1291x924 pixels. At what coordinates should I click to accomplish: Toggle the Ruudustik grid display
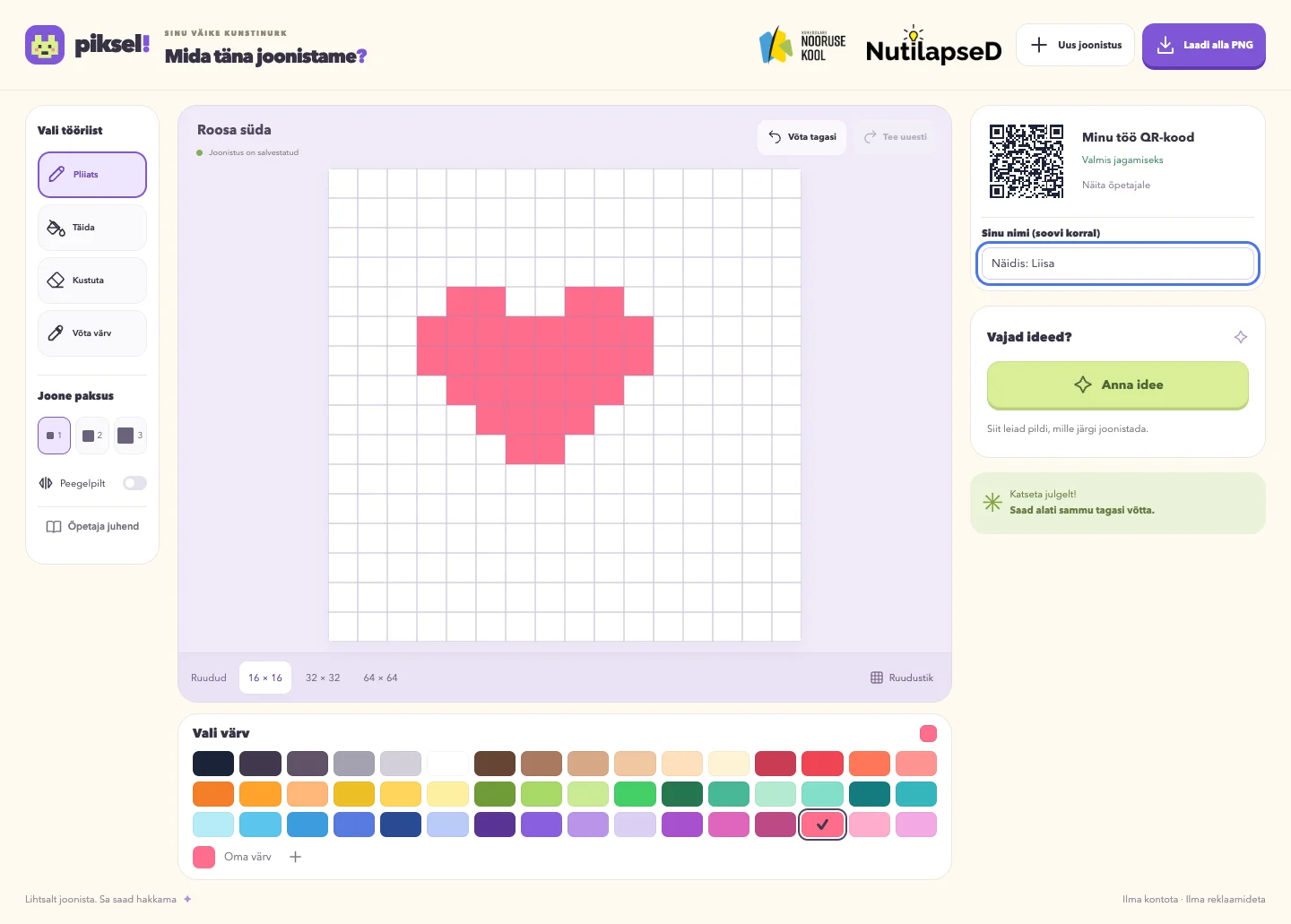pos(902,678)
